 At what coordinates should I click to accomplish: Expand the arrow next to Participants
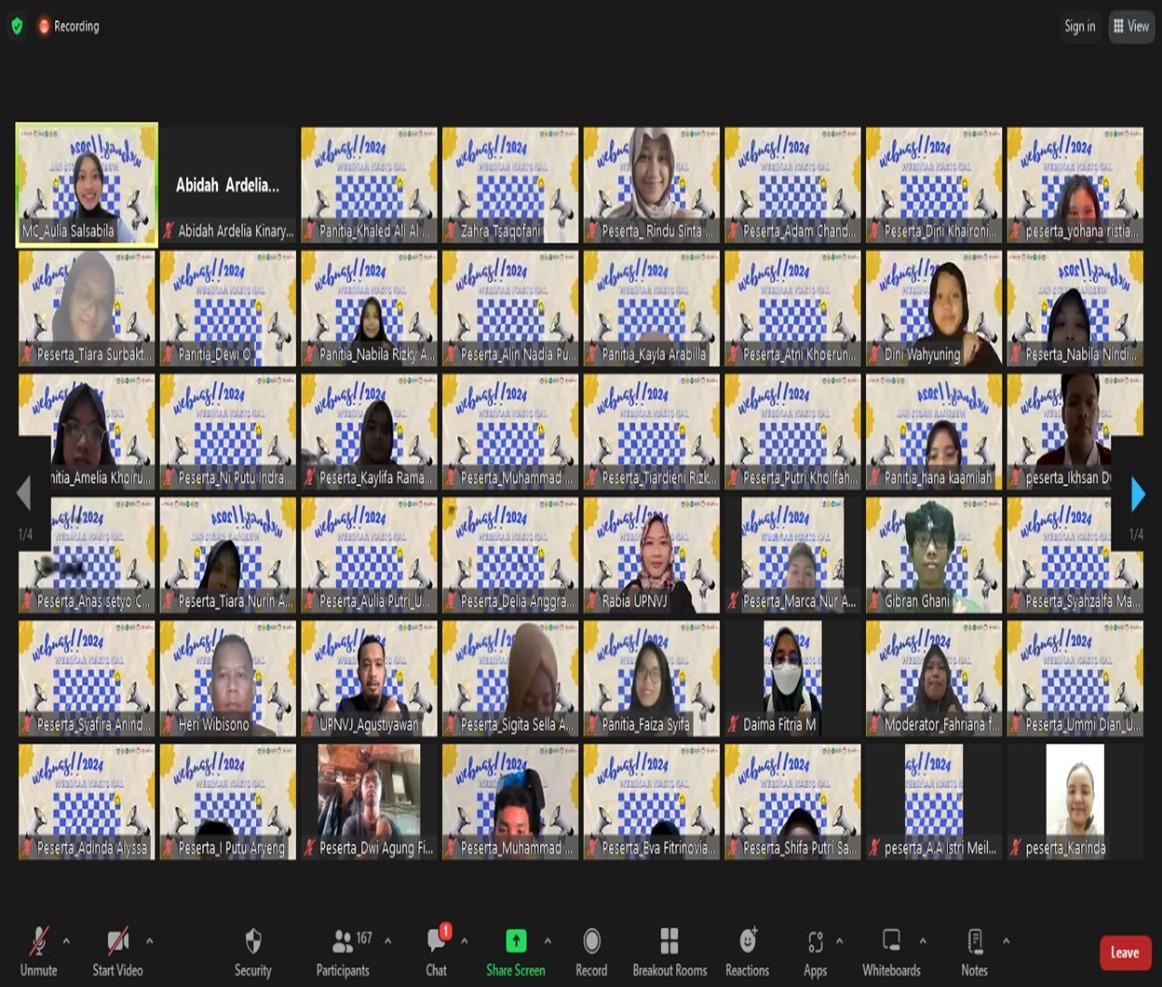coord(388,941)
